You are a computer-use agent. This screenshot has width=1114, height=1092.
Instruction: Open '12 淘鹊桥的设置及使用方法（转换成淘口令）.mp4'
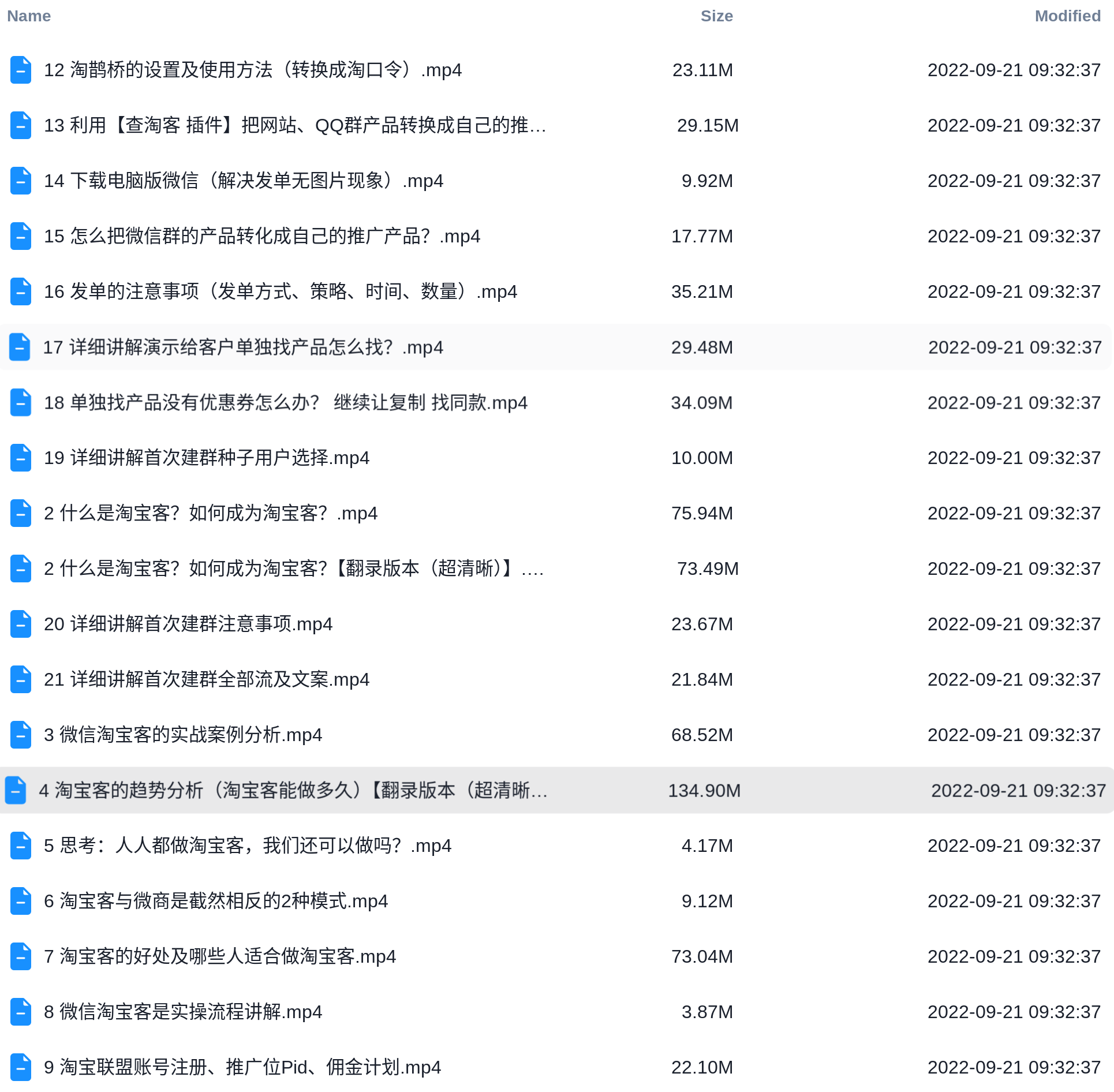pos(253,70)
